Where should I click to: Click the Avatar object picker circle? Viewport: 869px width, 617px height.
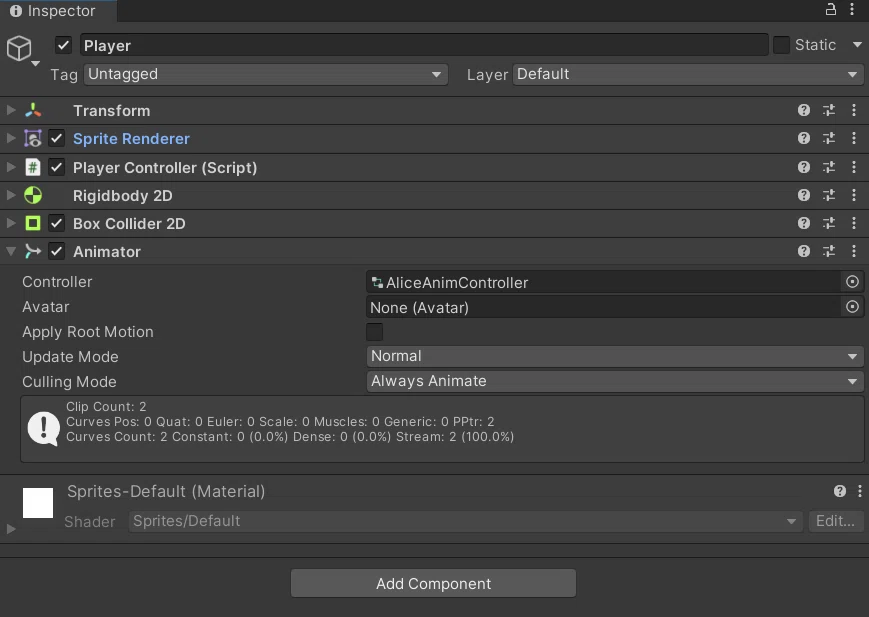852,307
